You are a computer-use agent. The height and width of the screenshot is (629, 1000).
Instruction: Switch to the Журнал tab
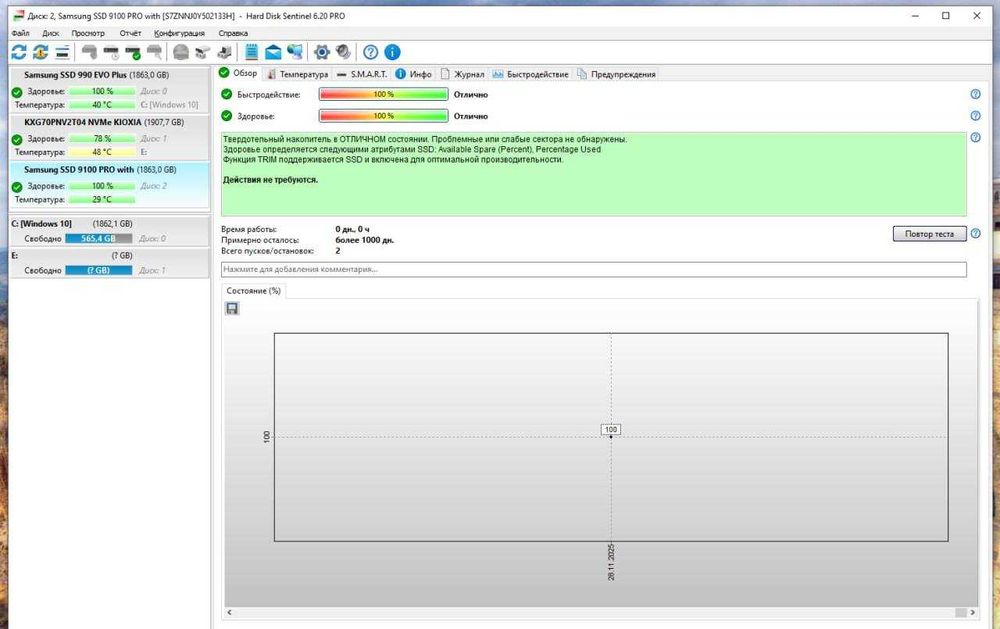point(462,74)
